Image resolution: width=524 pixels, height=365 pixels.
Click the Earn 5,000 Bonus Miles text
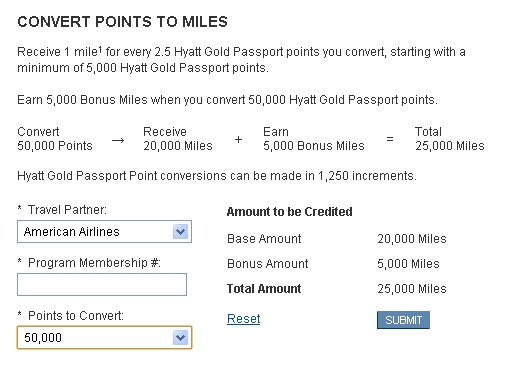(313, 139)
